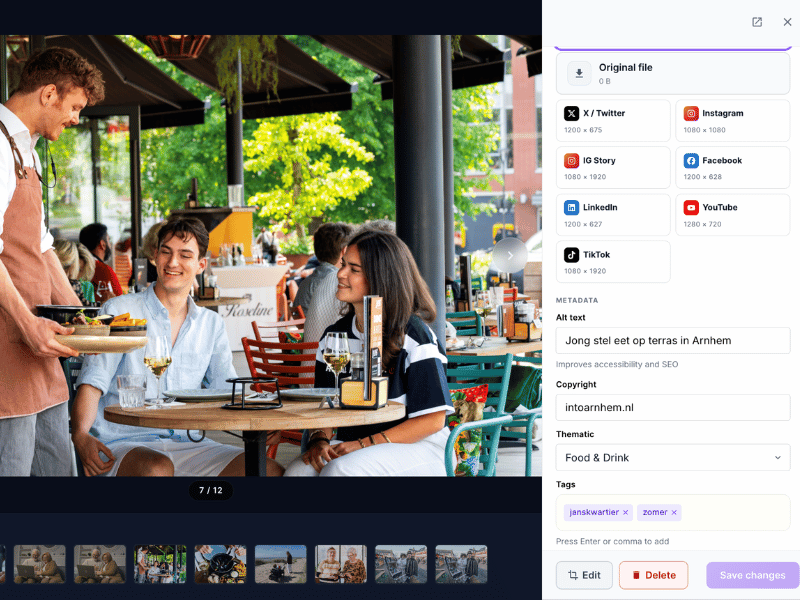Select the two elderly women thumbnail

click(341, 564)
